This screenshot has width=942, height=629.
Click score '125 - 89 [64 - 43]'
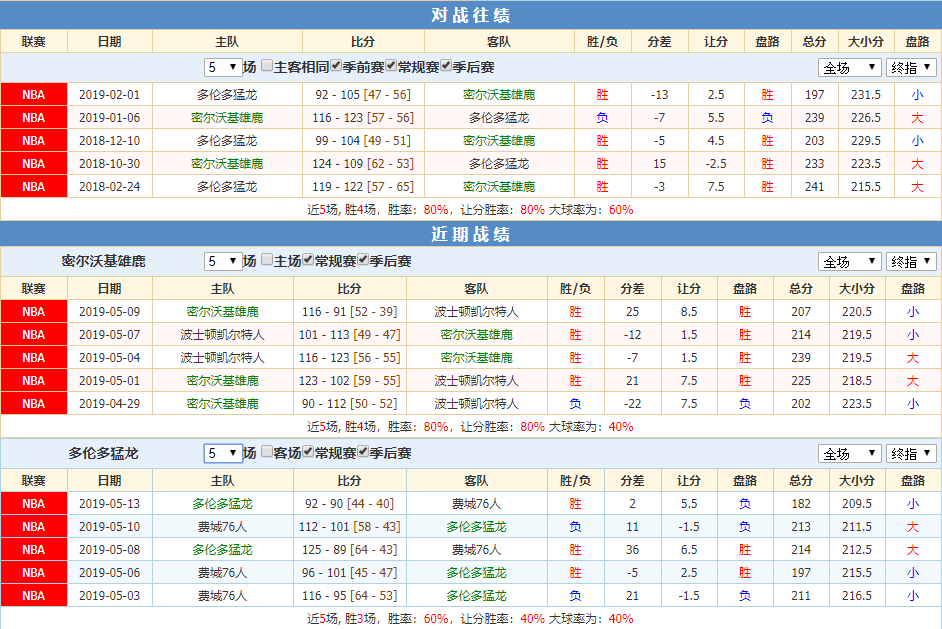(x=350, y=550)
